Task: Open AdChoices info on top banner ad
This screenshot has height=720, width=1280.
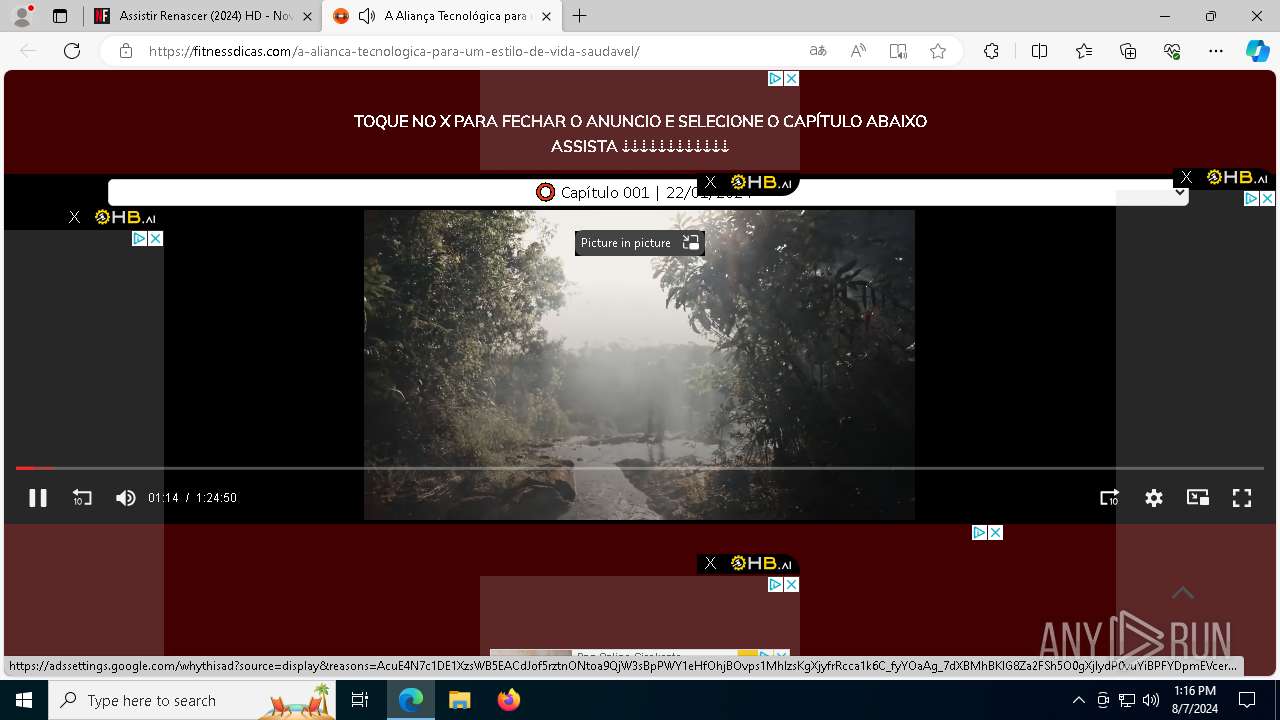Action: [x=775, y=78]
